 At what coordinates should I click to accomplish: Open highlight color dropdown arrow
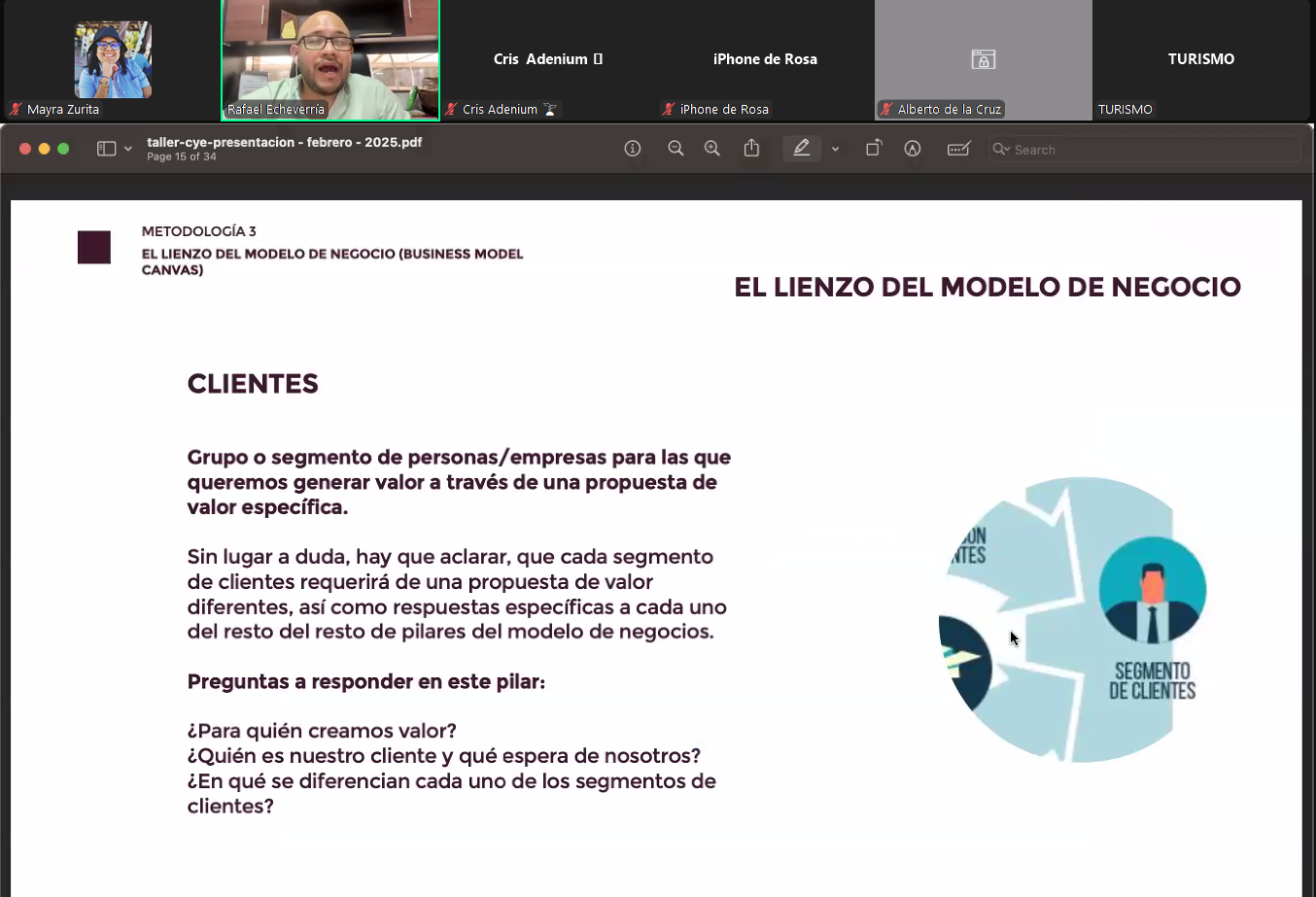coord(835,150)
